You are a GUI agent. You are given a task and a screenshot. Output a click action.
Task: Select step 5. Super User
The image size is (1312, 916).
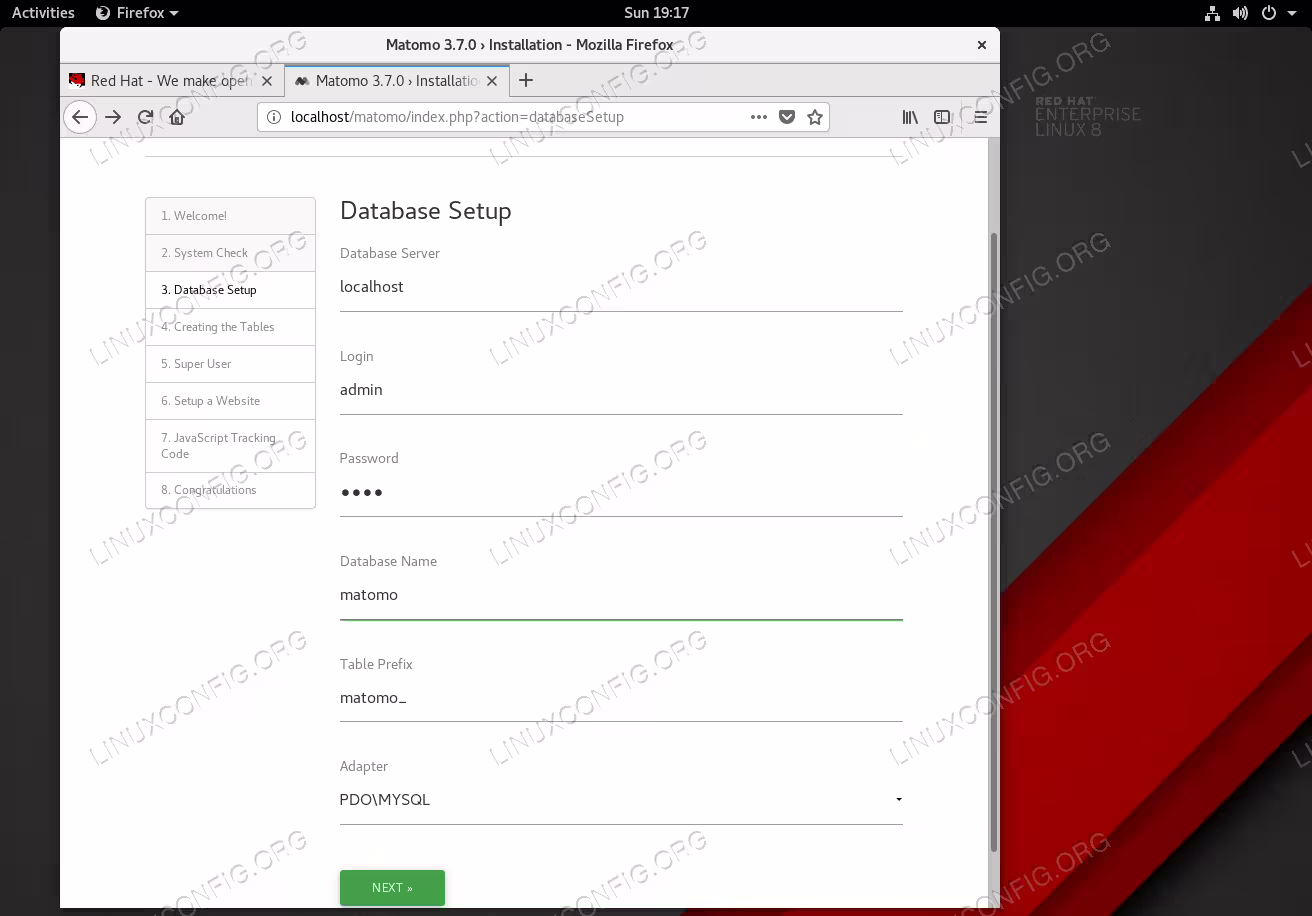click(230, 364)
